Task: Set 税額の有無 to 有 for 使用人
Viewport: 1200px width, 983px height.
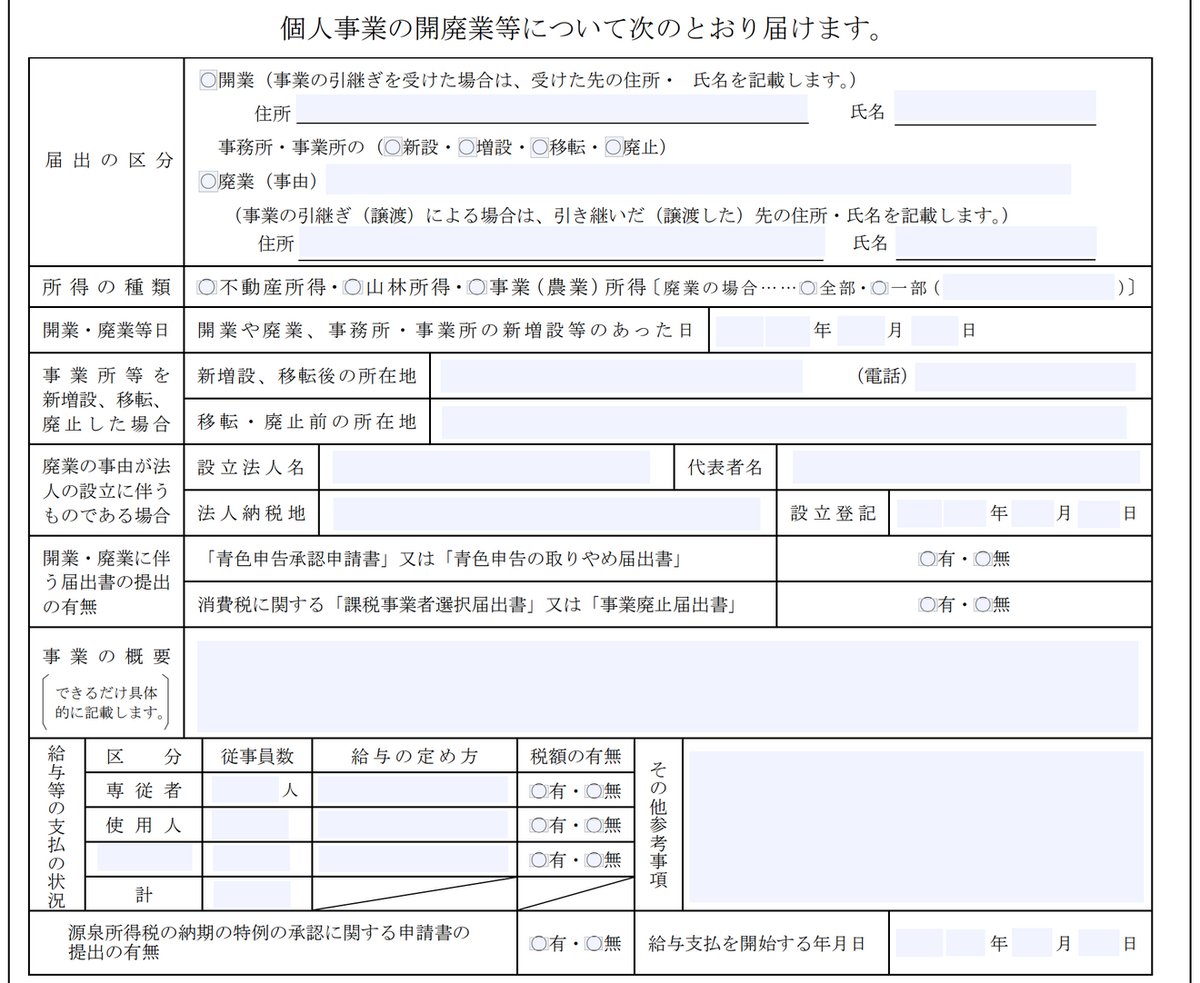Action: [538, 826]
